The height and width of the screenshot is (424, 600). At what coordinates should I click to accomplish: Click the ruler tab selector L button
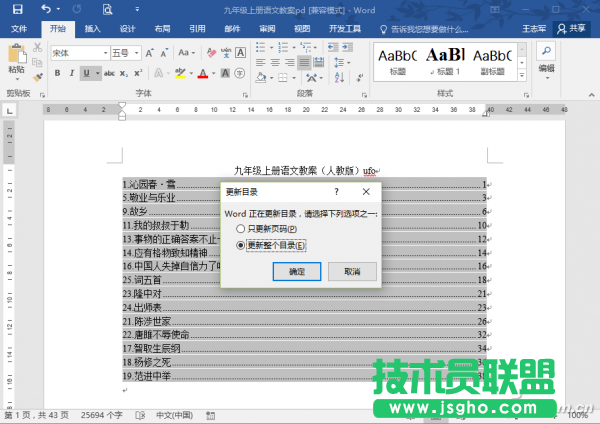[10, 111]
